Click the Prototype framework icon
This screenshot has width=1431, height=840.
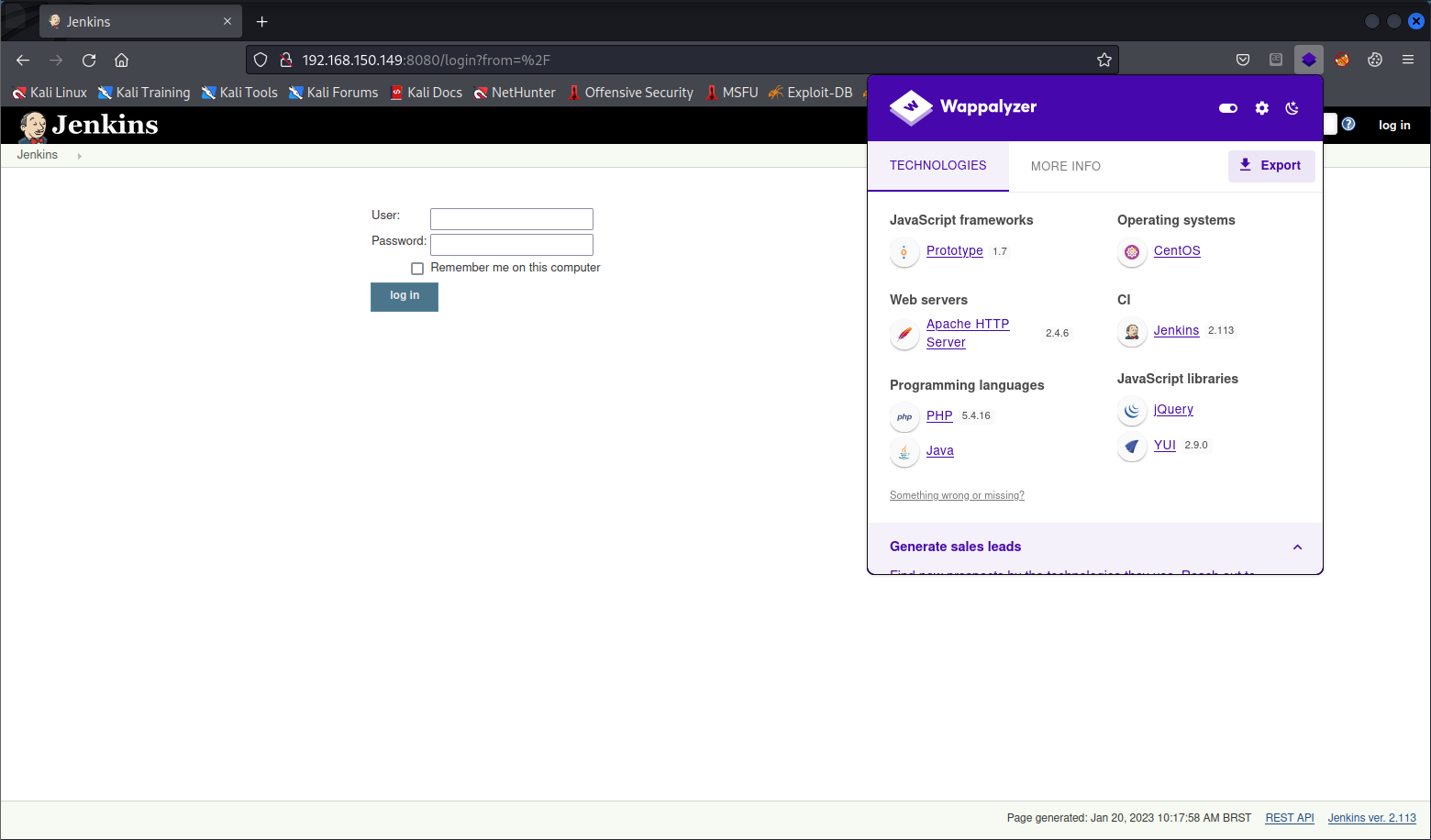tap(904, 252)
